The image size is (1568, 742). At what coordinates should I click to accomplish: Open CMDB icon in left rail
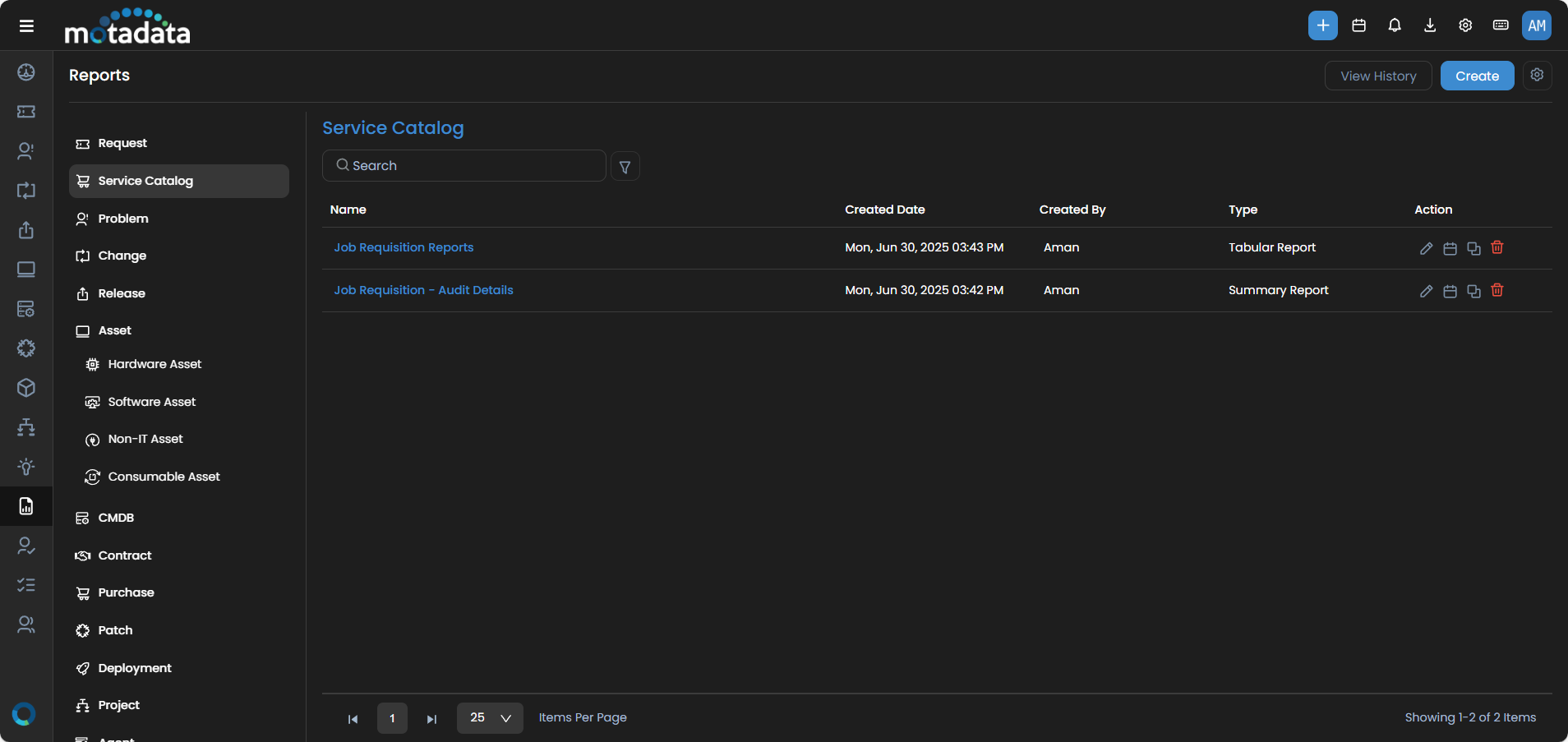click(x=26, y=309)
